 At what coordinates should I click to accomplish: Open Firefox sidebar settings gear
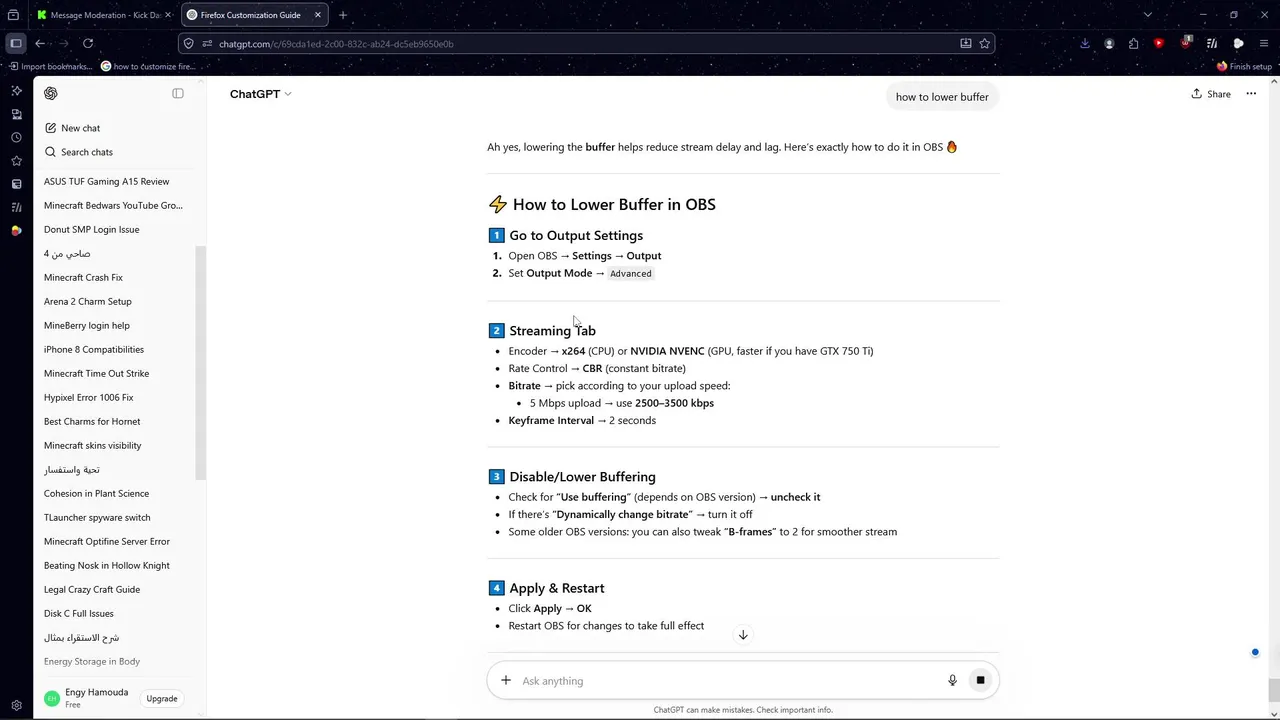pyautogui.click(x=16, y=705)
